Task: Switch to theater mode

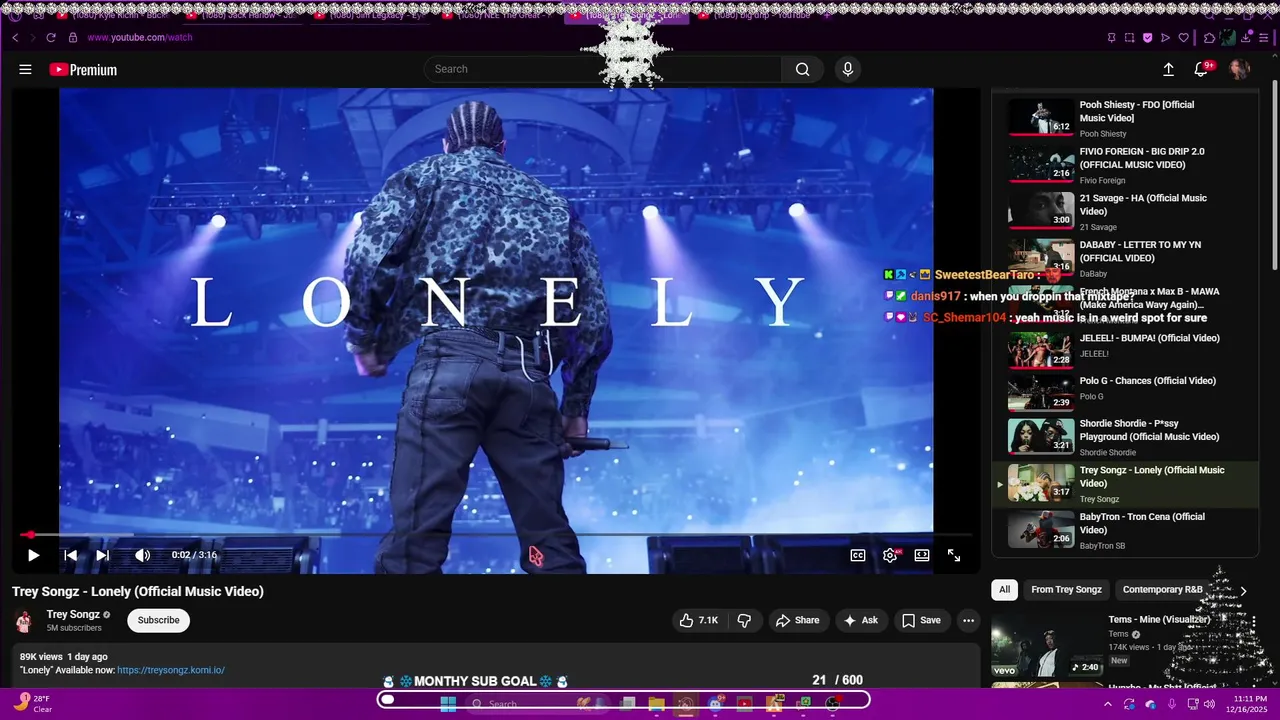Action: pos(922,555)
